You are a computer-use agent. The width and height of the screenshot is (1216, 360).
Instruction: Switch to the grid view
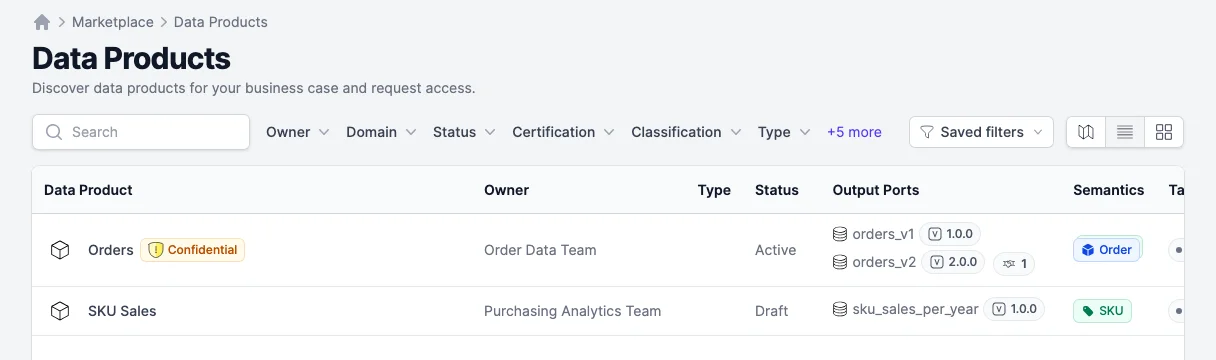[x=1164, y=132]
